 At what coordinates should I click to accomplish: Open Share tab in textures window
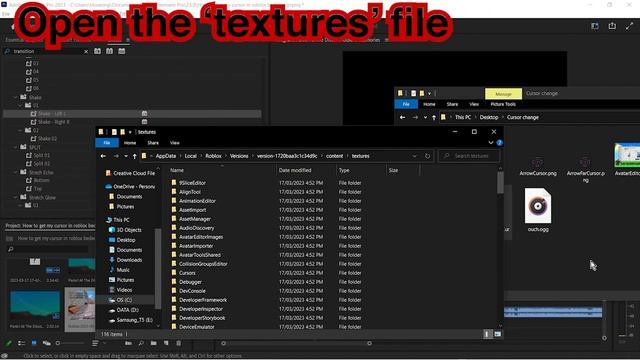[153, 143]
